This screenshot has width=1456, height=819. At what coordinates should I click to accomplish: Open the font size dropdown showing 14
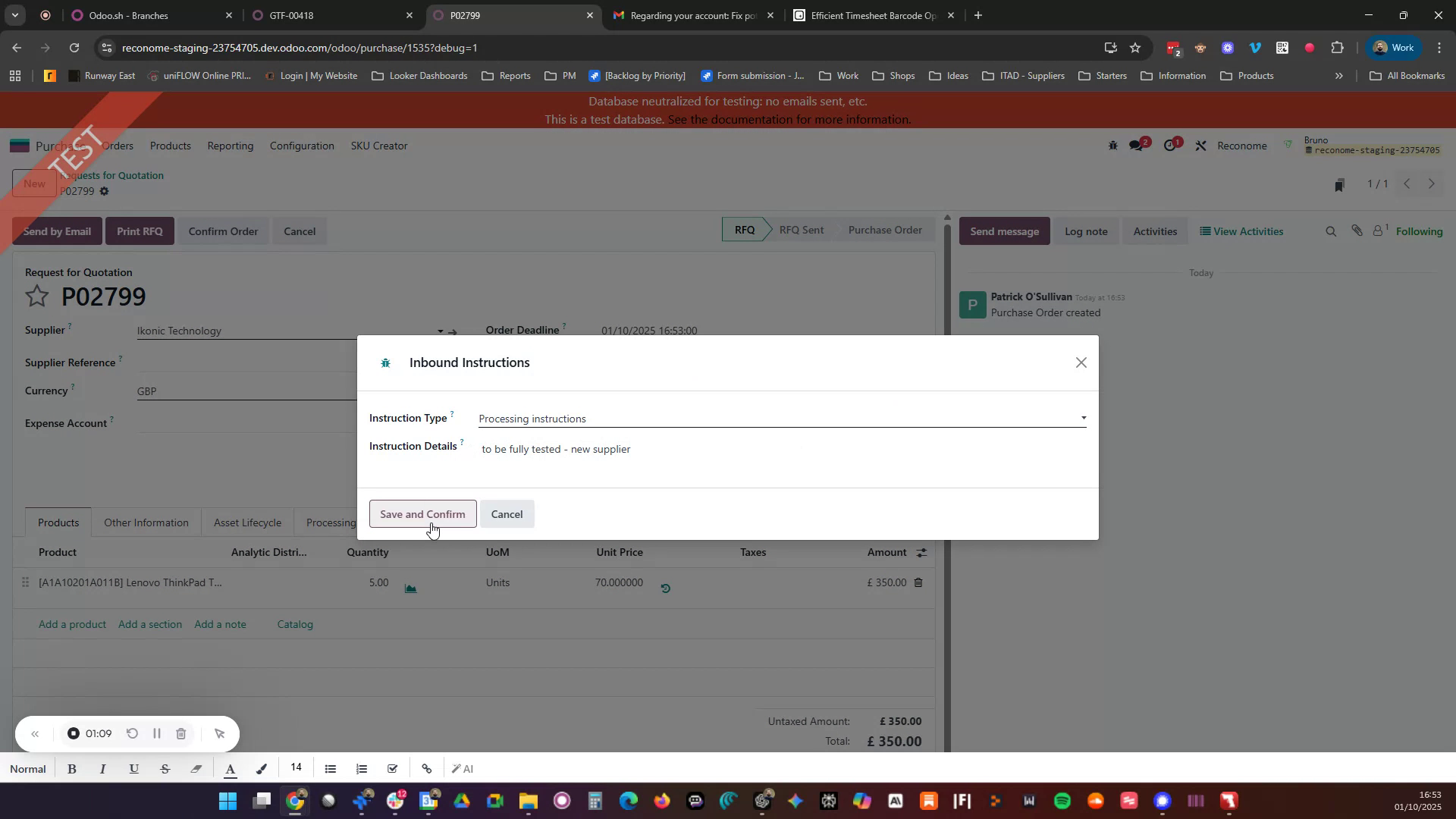(296, 767)
